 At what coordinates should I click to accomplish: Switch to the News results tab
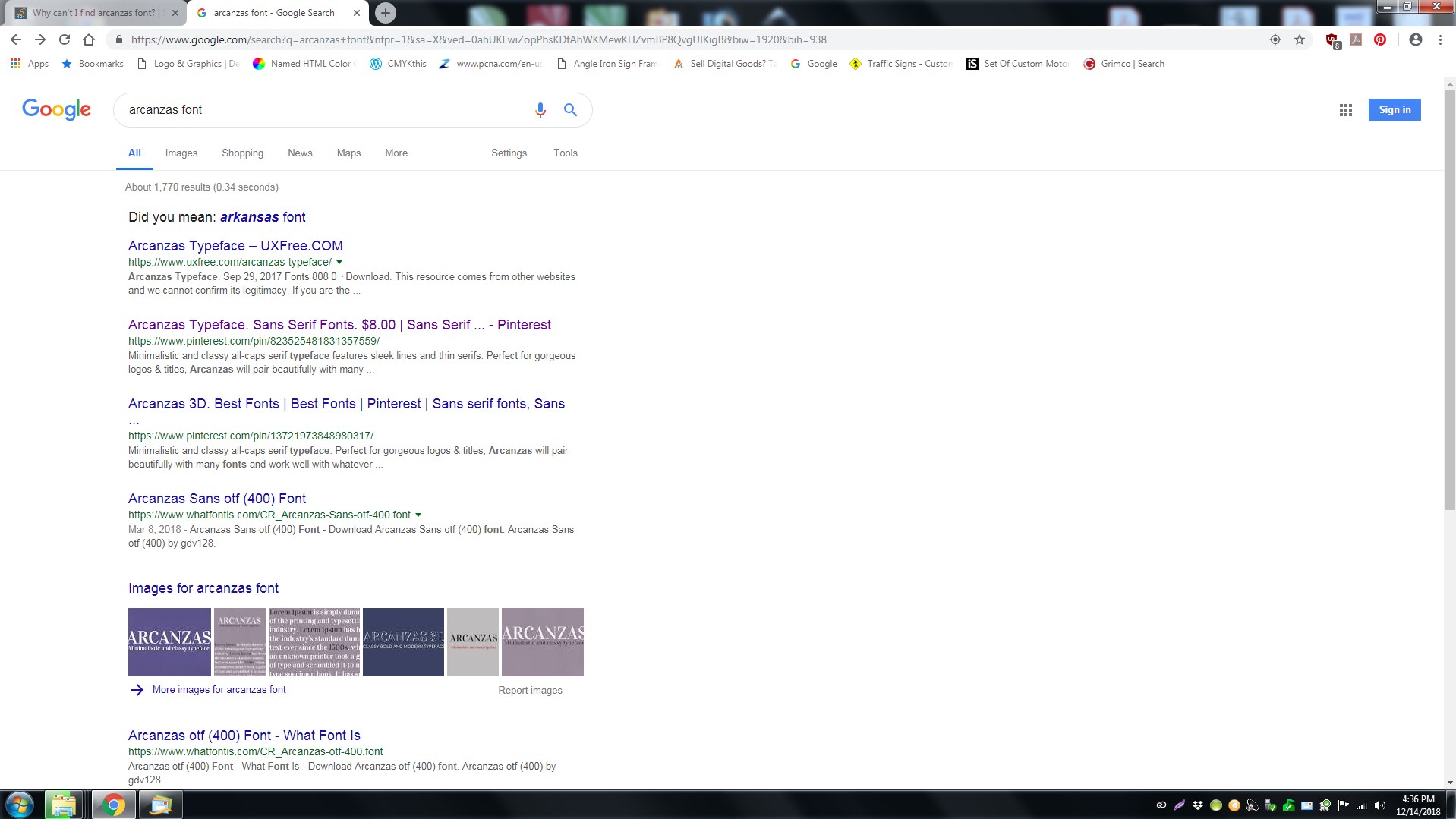[300, 153]
